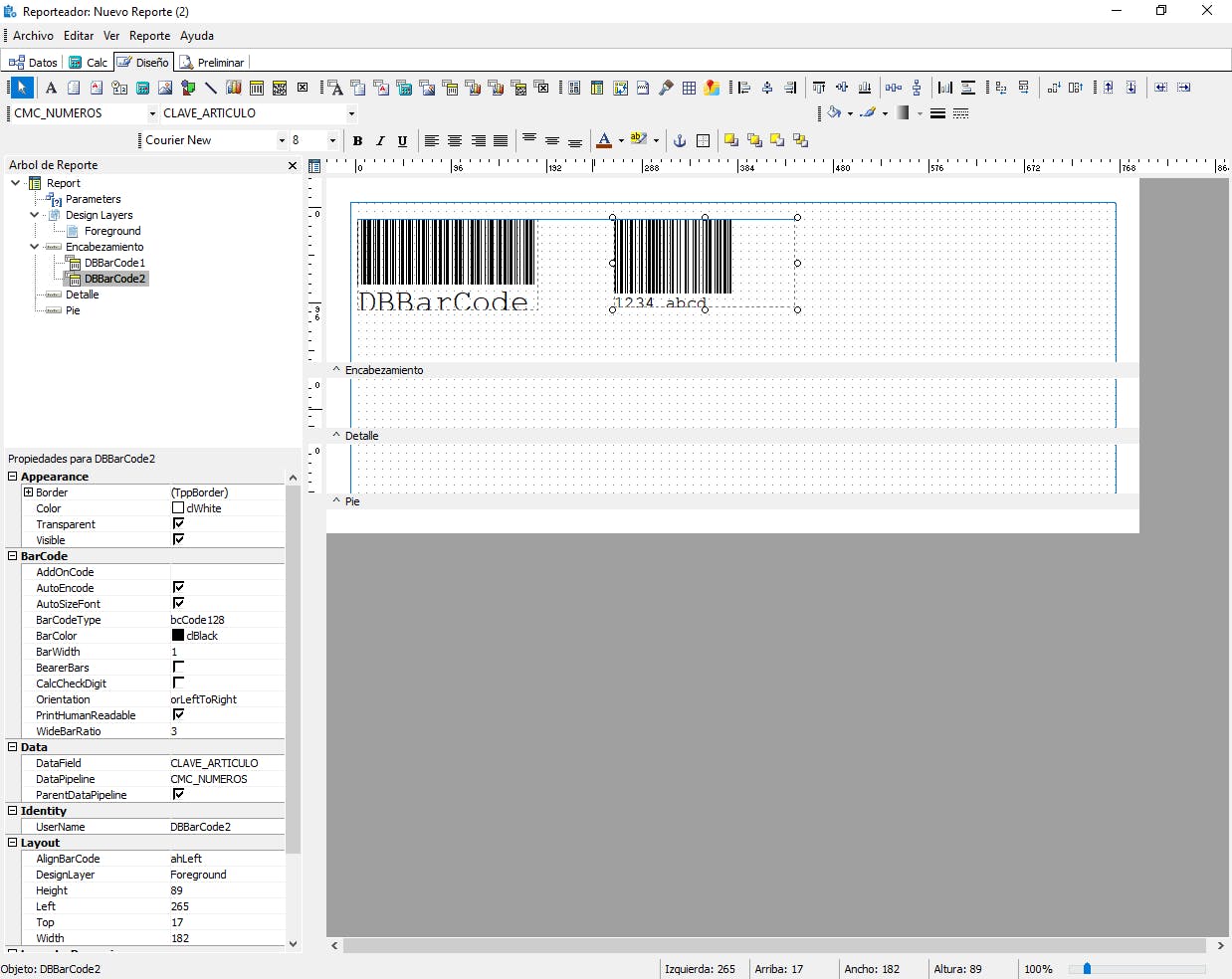Select the Label text tool

click(51, 88)
